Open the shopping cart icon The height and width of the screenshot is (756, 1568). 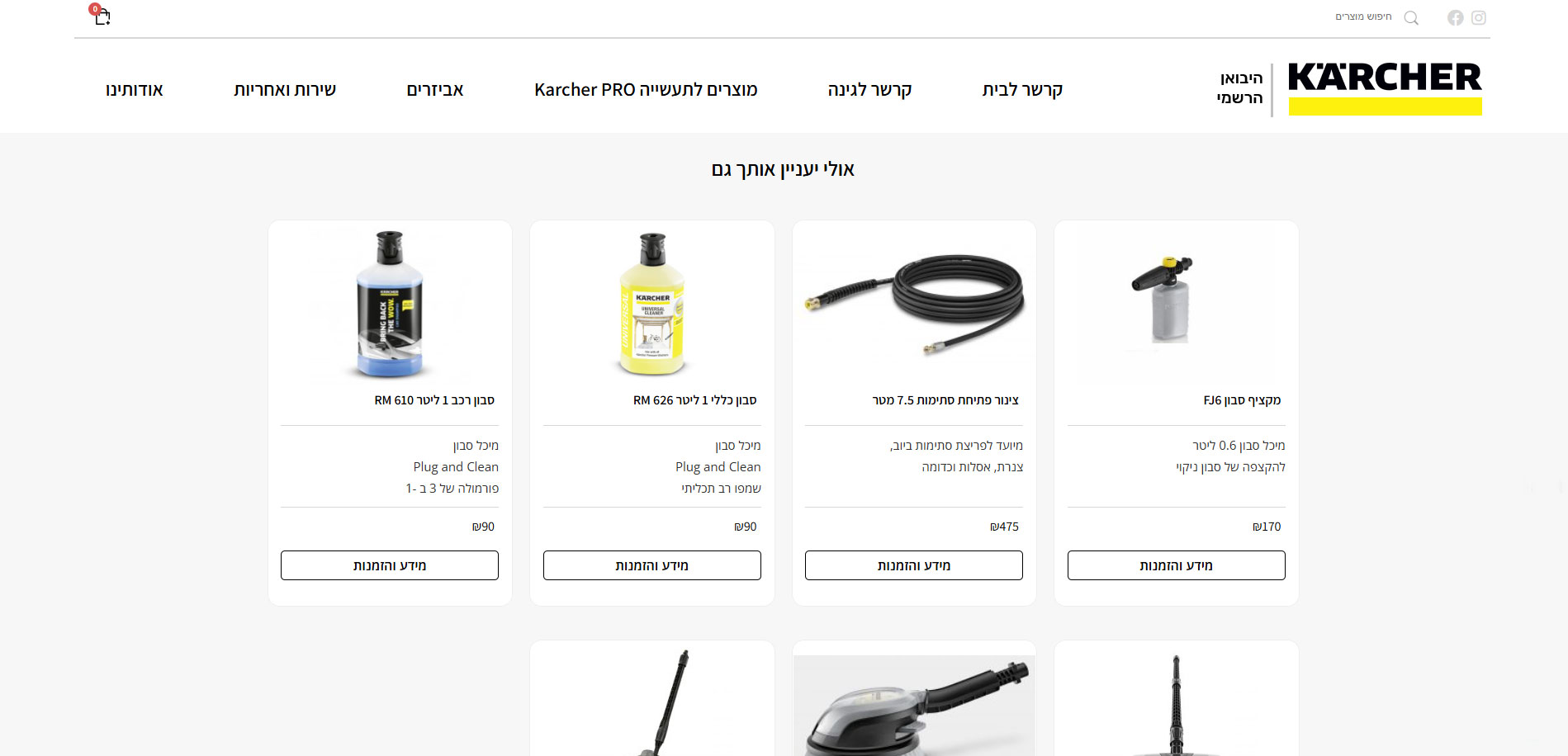pyautogui.click(x=101, y=15)
